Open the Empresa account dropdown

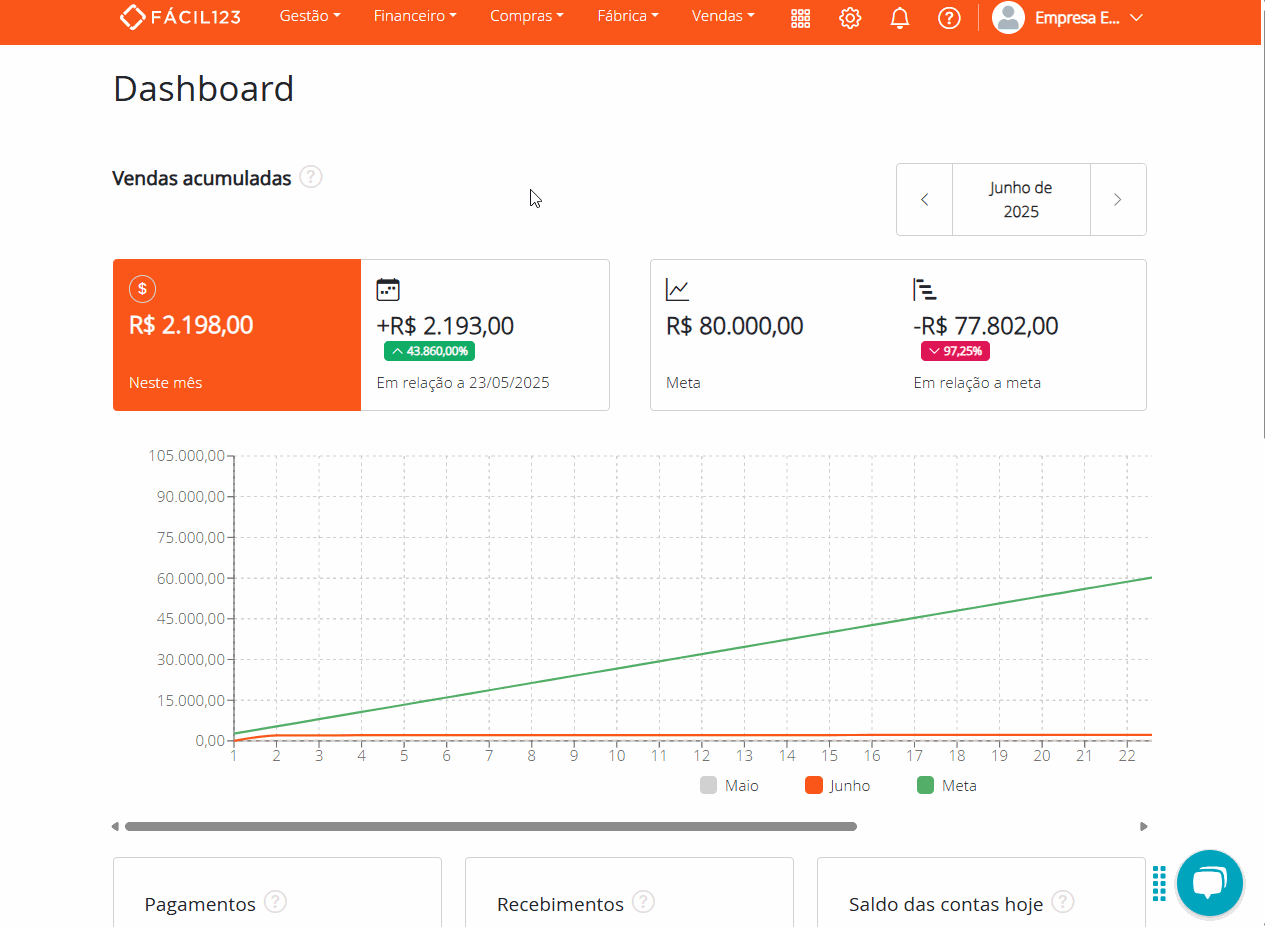[1067, 18]
